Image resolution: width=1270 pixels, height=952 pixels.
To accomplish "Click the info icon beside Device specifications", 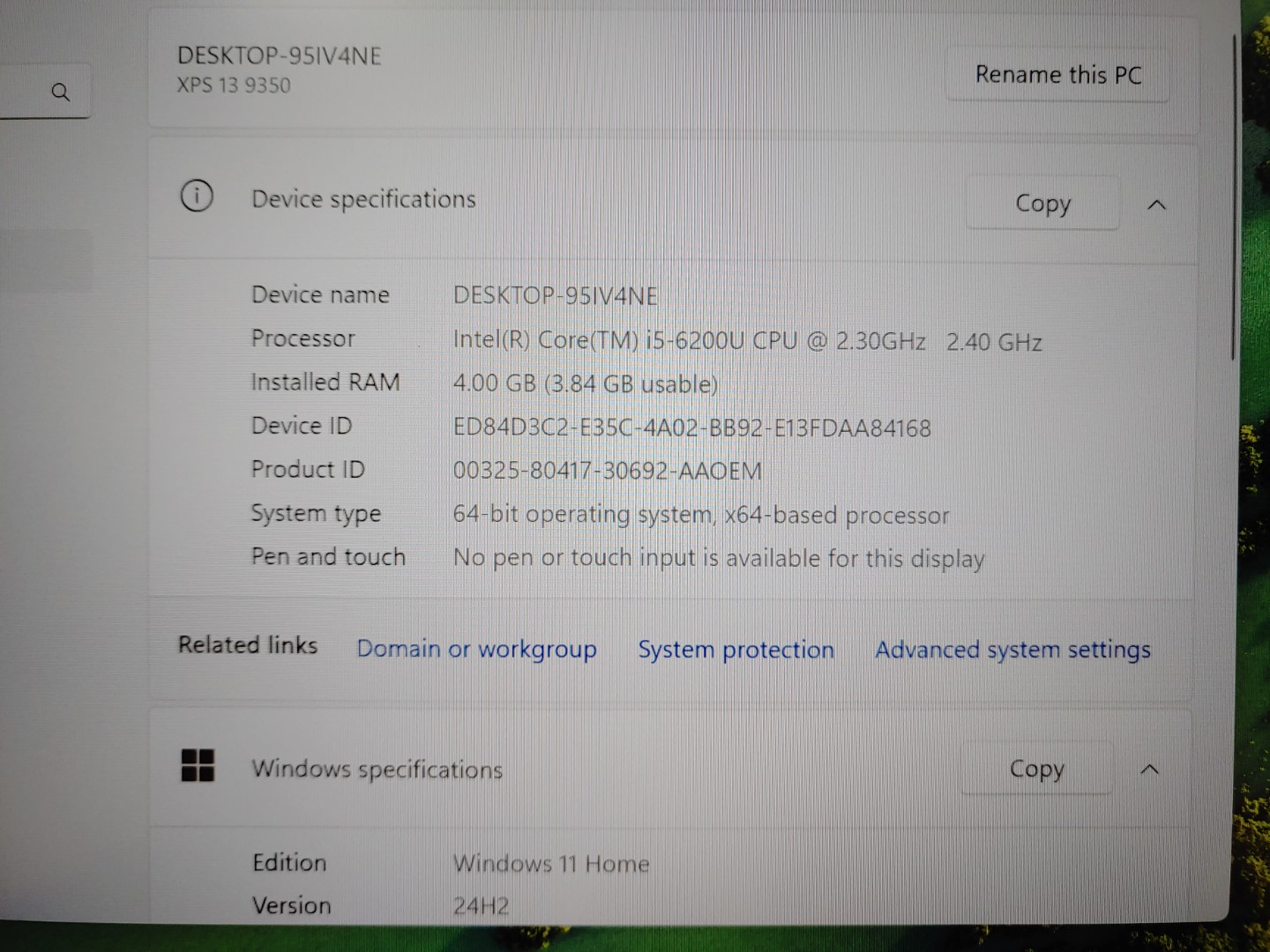I will tap(196, 197).
